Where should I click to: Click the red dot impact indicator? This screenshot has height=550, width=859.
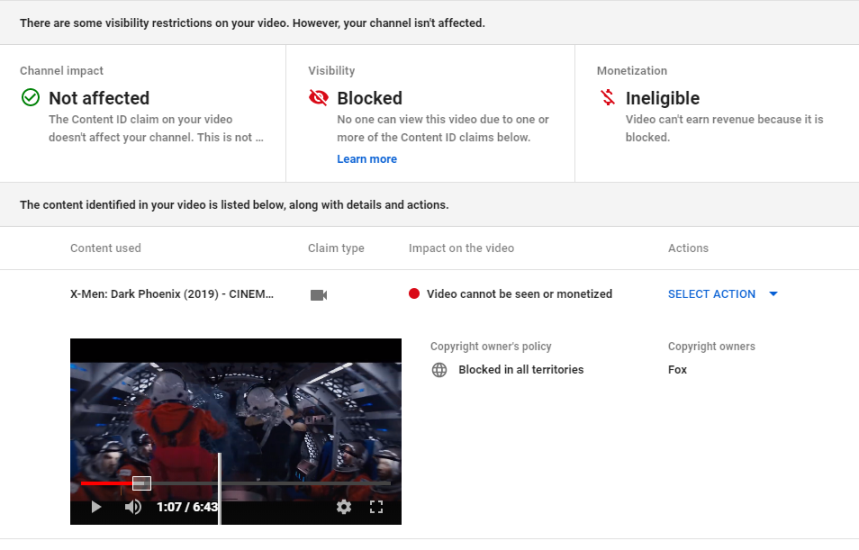pos(414,294)
